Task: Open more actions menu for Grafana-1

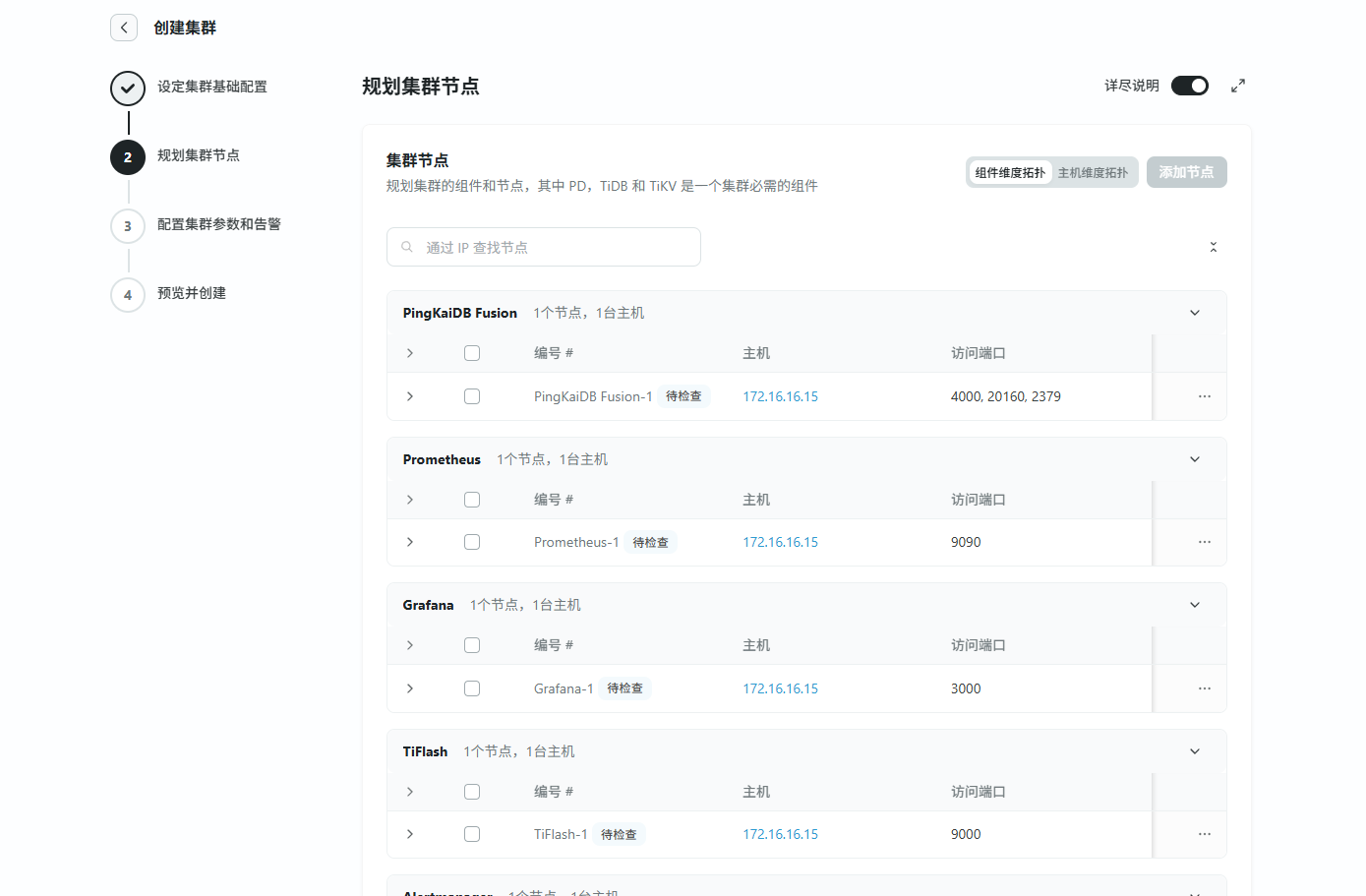Action: [1204, 688]
